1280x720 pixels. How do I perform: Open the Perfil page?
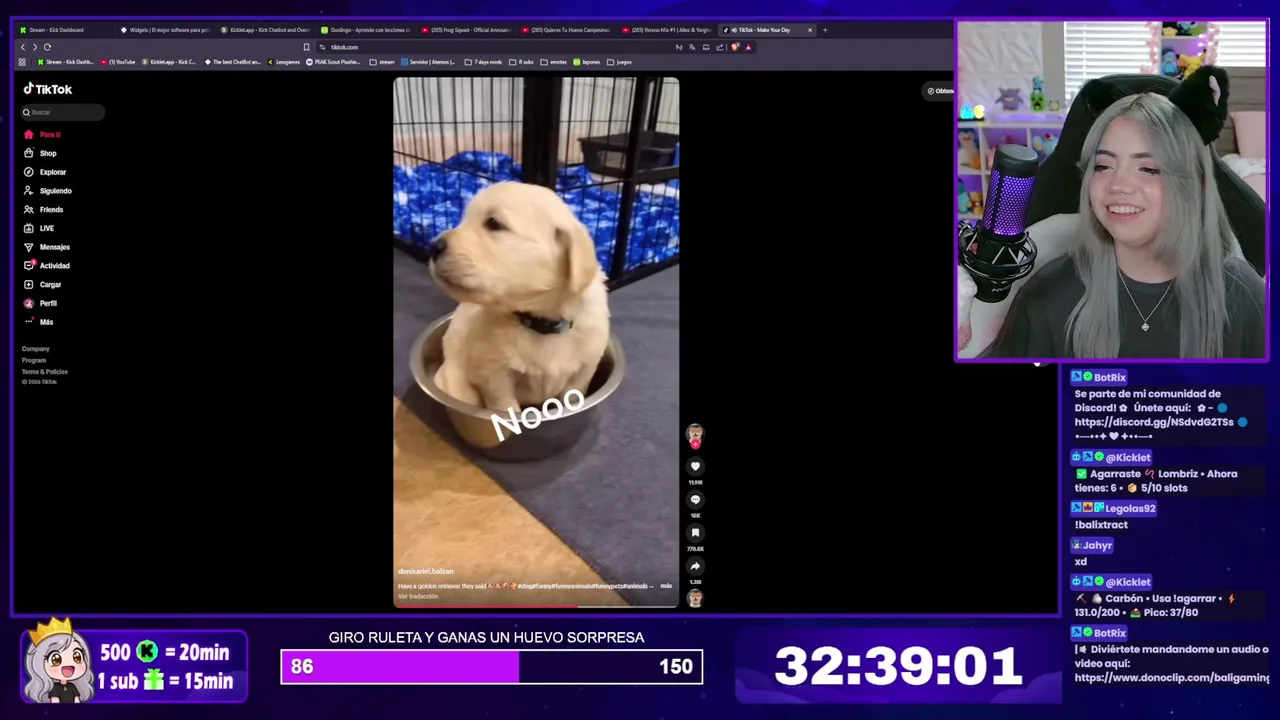coord(40,303)
